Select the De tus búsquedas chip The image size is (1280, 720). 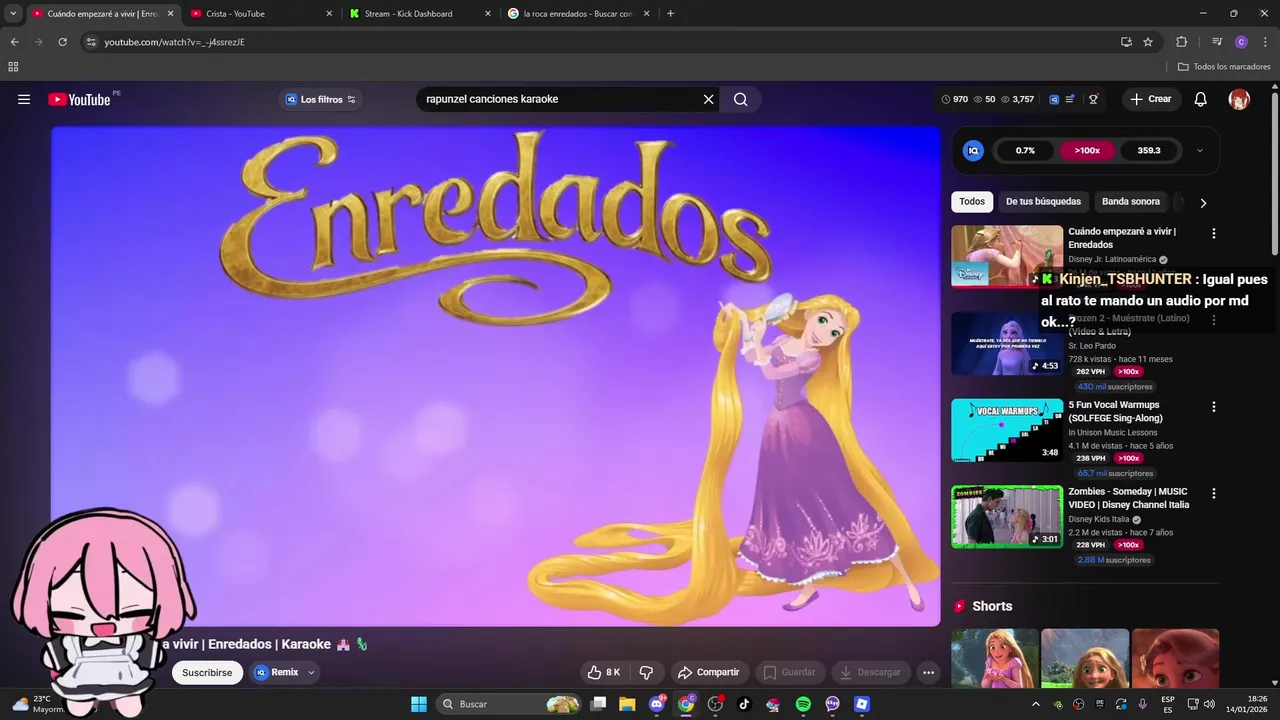(1043, 202)
